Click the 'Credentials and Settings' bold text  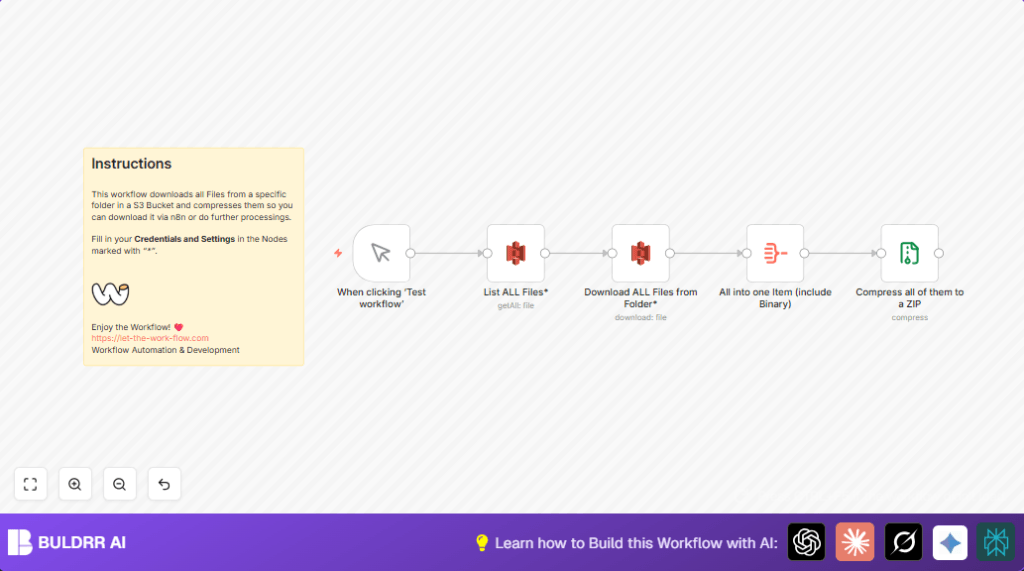point(184,239)
